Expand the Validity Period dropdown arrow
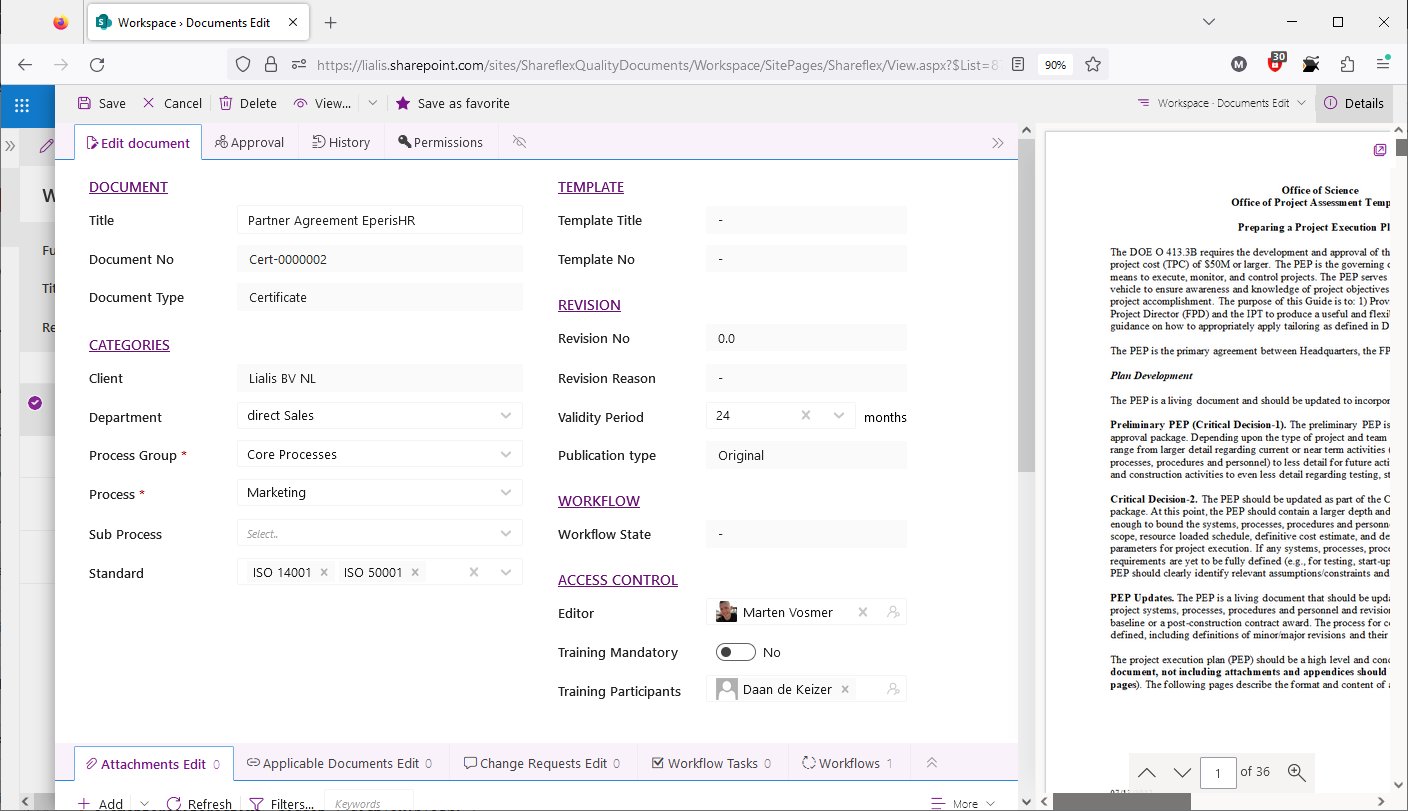Image resolution: width=1408 pixels, height=811 pixels. 839,415
